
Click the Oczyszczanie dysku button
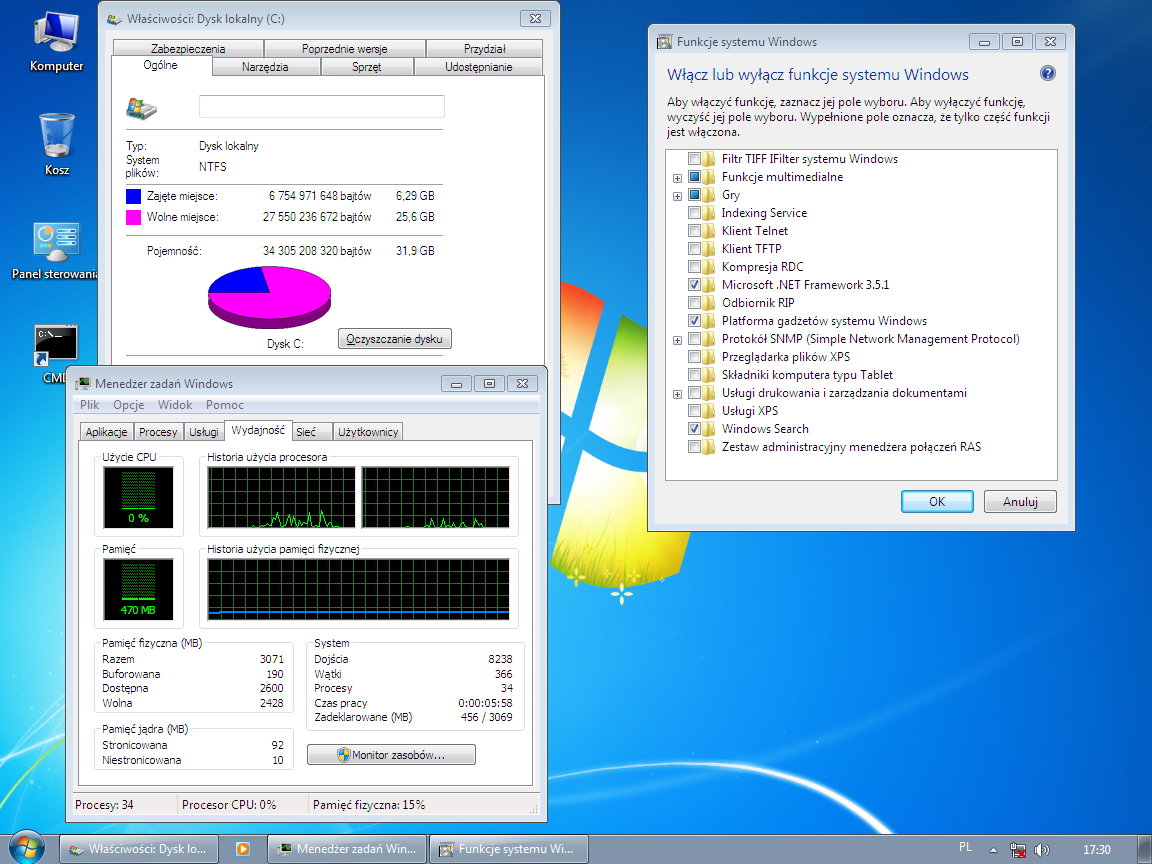click(x=395, y=339)
